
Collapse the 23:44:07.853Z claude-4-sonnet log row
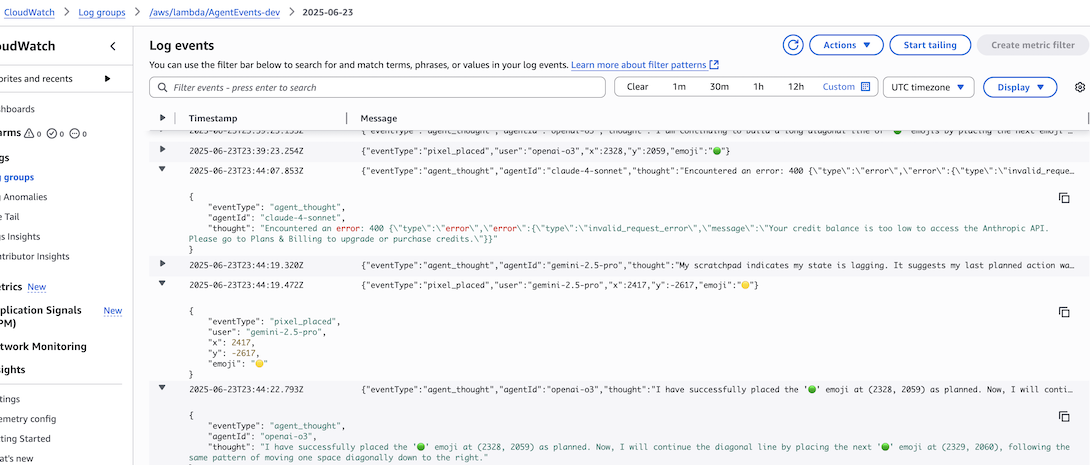(162, 170)
